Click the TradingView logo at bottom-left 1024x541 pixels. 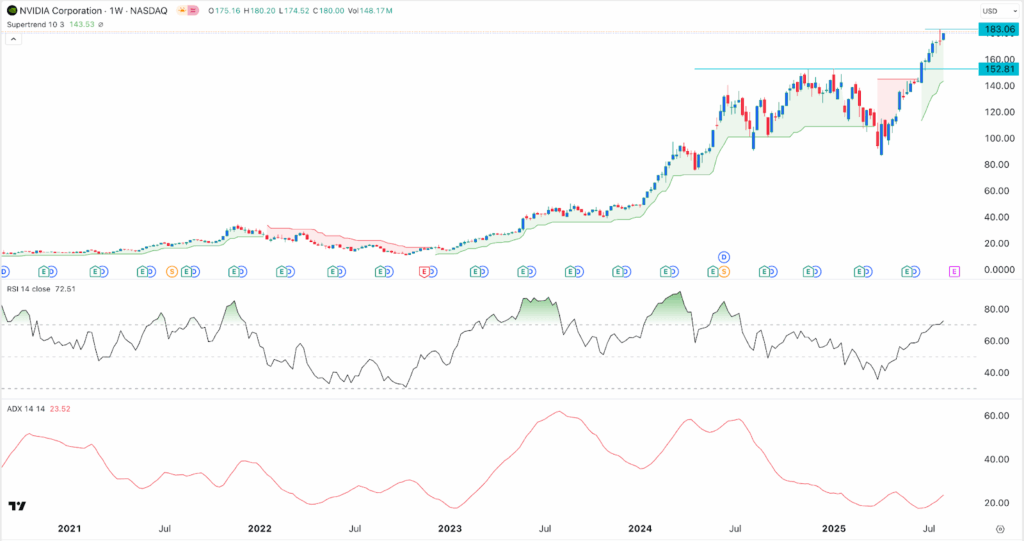[17, 507]
